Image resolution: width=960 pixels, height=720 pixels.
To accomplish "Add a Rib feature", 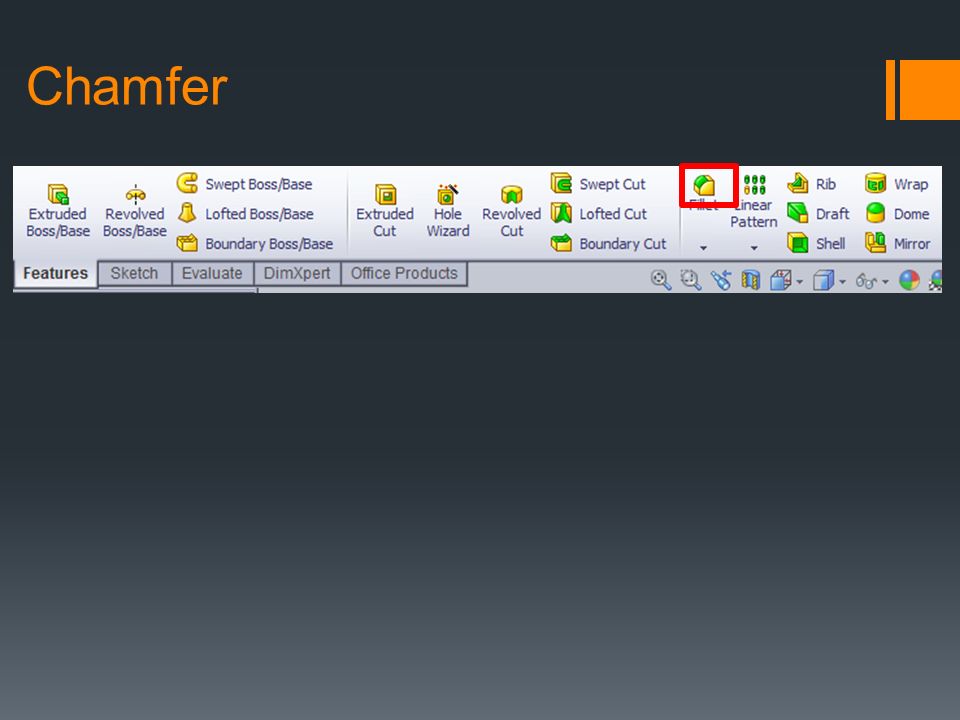I will pyautogui.click(x=811, y=184).
